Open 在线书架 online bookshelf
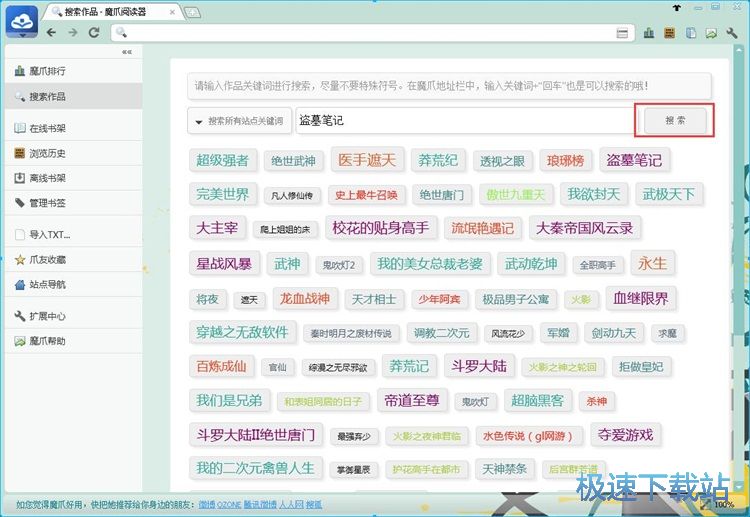This screenshot has height=517, width=750. click(47, 129)
